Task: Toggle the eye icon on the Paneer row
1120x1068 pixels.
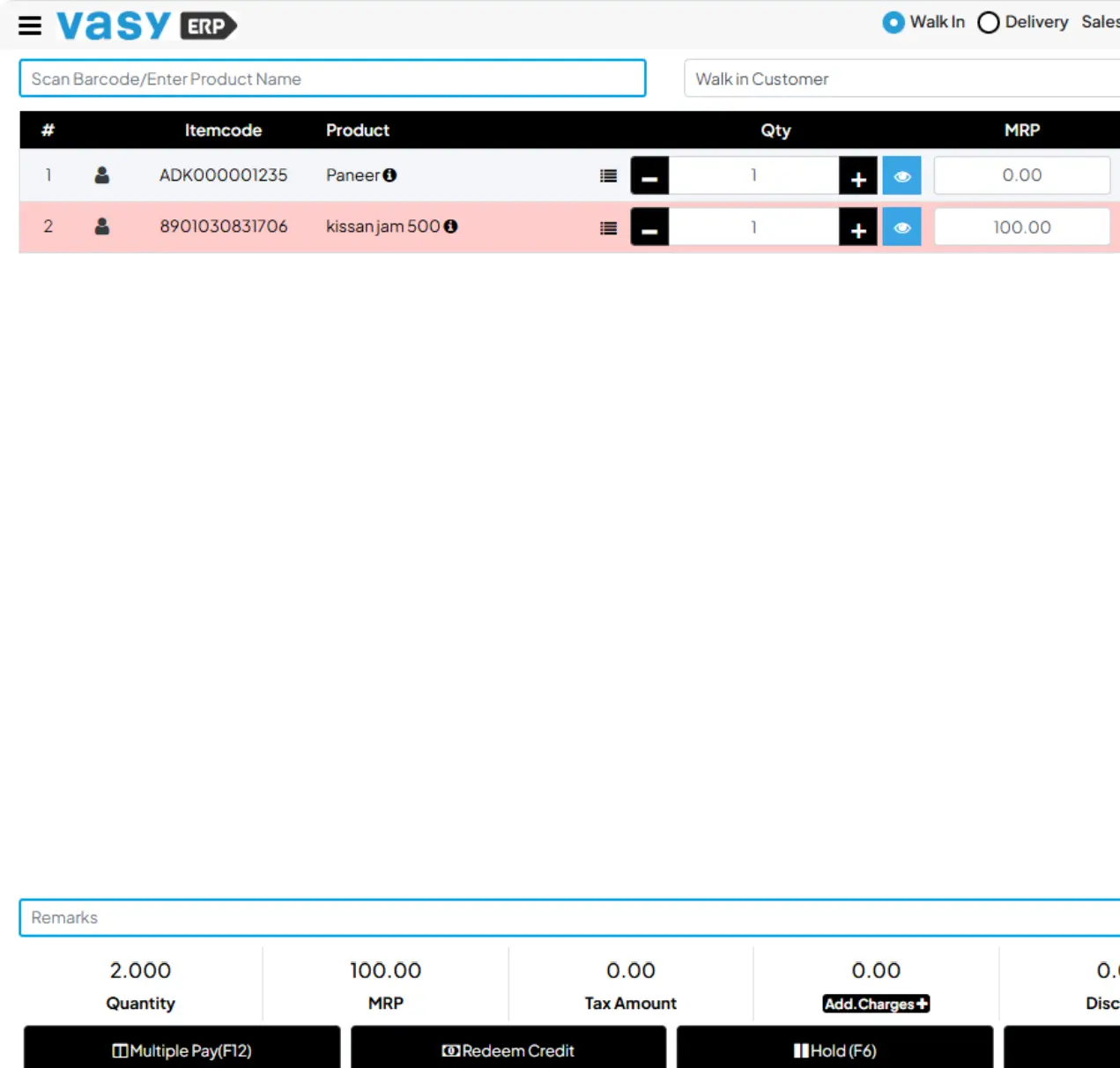Action: [x=901, y=174]
